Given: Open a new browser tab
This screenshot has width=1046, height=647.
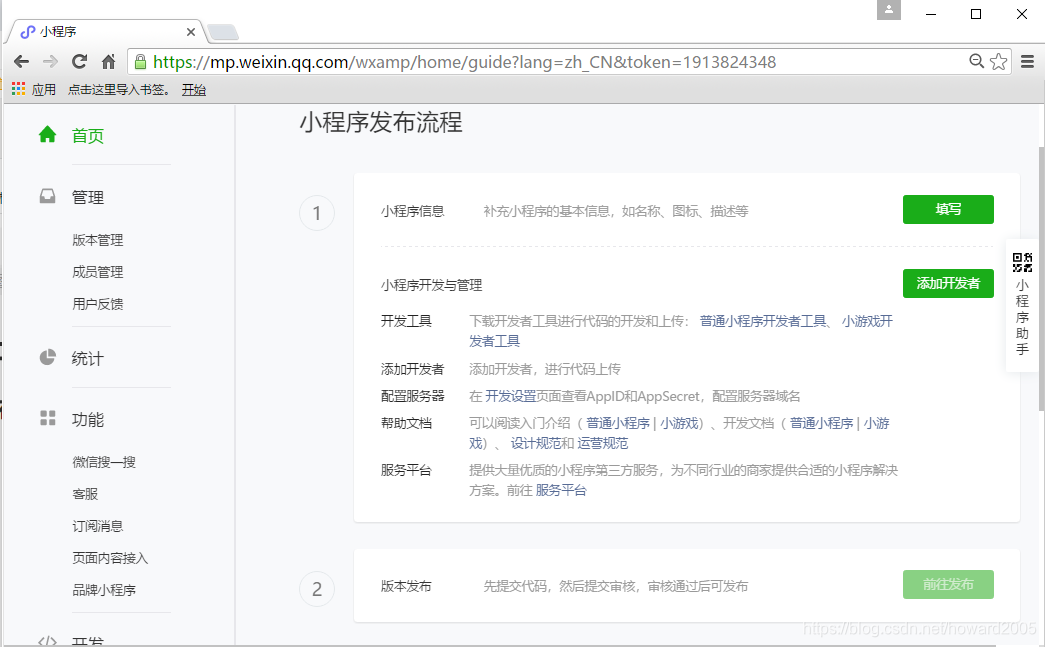Looking at the screenshot, I should [x=222, y=32].
